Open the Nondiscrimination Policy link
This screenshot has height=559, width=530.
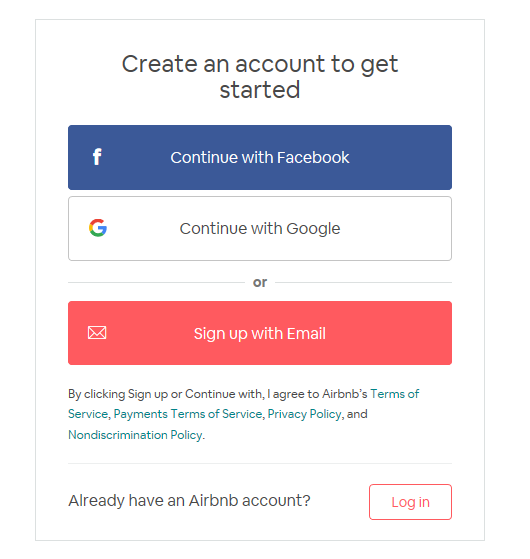pyautogui.click(x=135, y=435)
